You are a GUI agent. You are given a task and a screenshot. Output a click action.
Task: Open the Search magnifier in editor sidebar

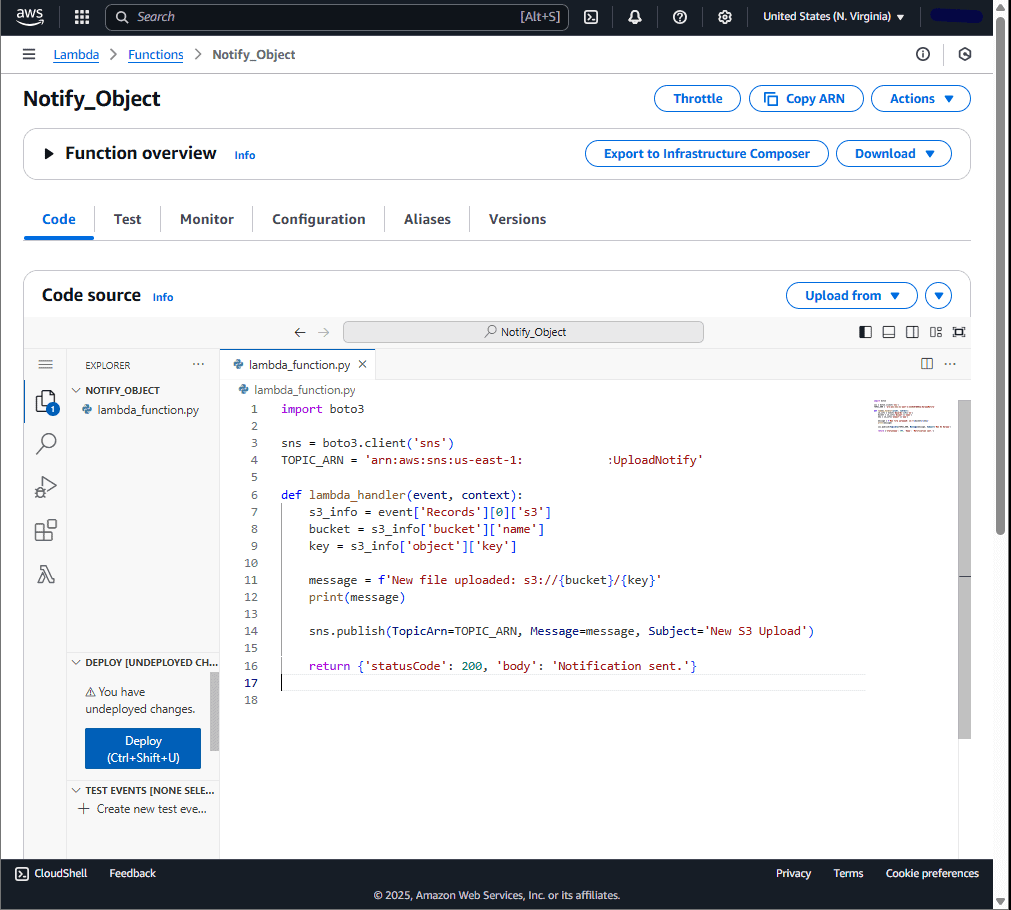click(46, 444)
